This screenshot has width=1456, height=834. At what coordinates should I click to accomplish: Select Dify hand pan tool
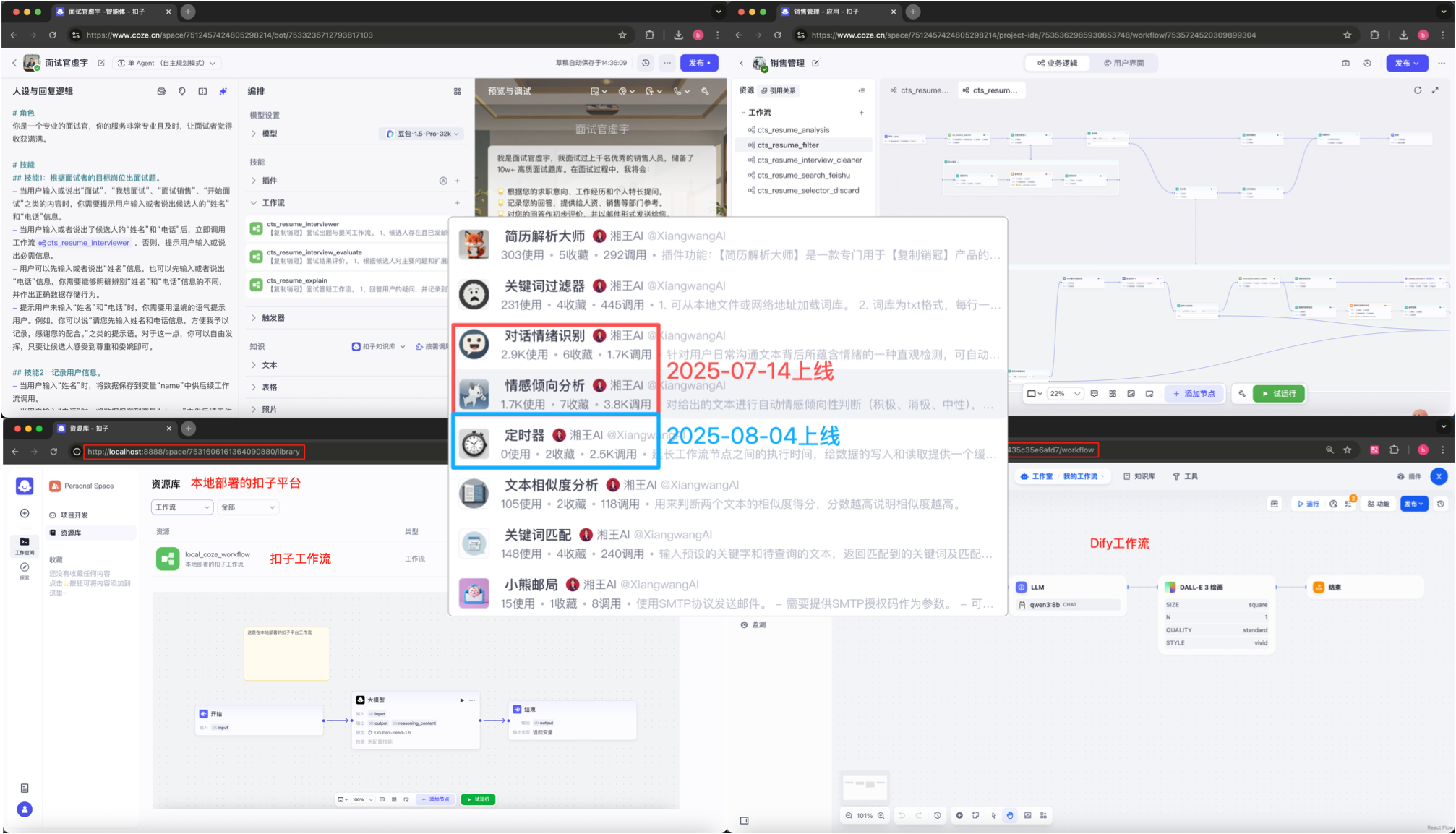click(x=1010, y=815)
